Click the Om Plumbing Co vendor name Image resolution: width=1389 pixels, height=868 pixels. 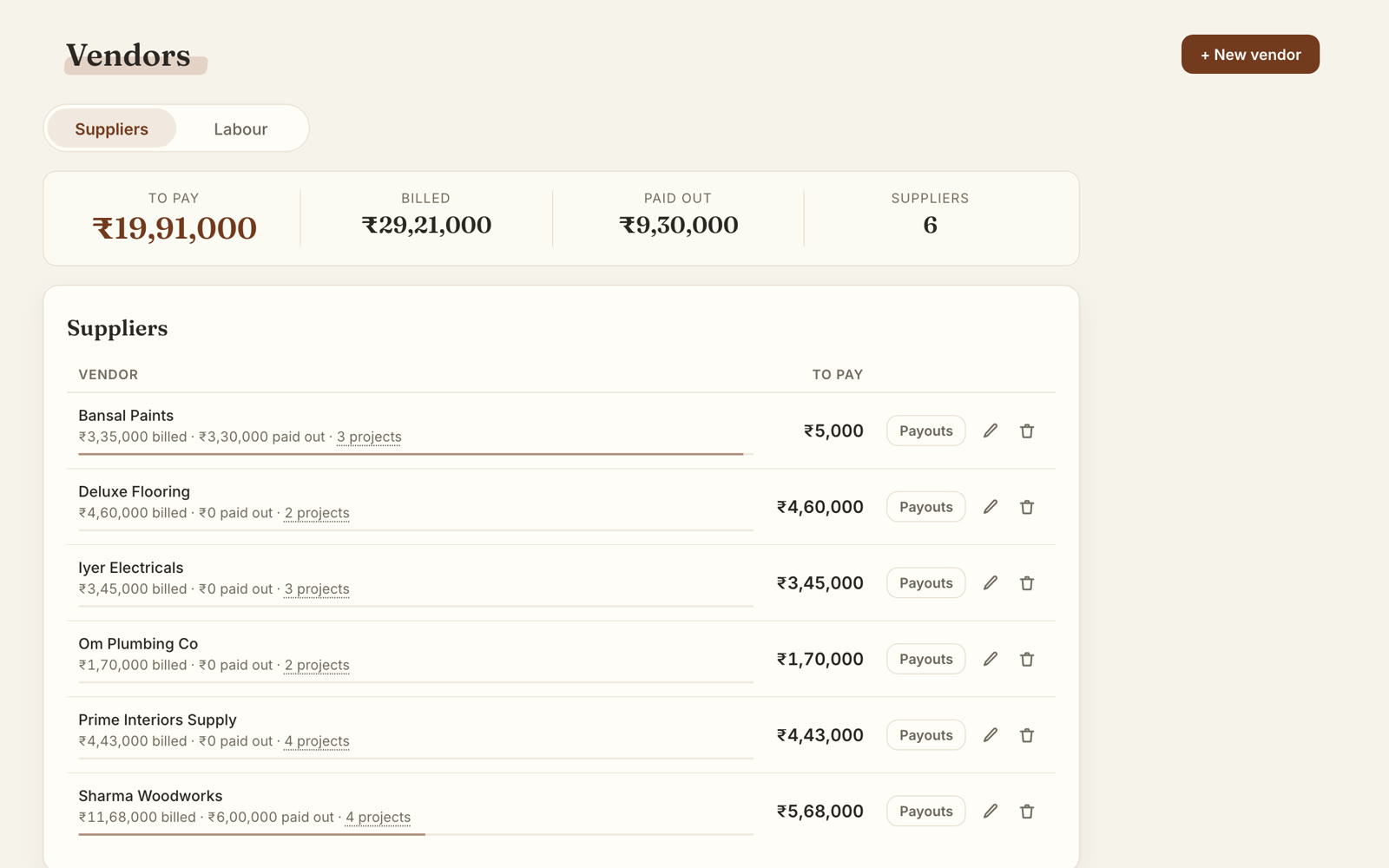[138, 644]
